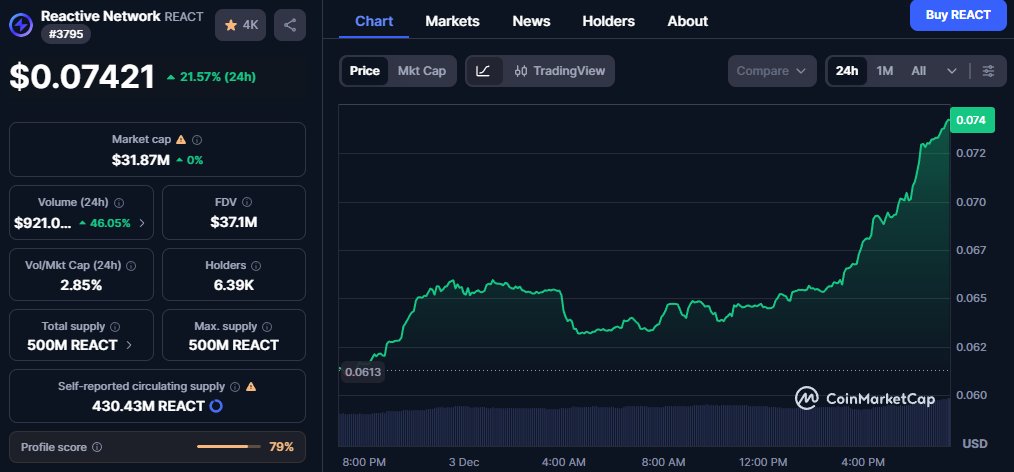Viewport: 1014px width, 472px height.
Task: Open the Total supply info icon
Action: 115,327
